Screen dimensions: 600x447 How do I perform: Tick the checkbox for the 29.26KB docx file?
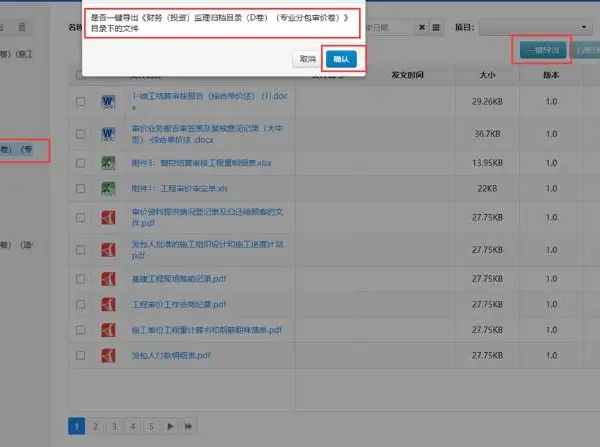coord(80,101)
